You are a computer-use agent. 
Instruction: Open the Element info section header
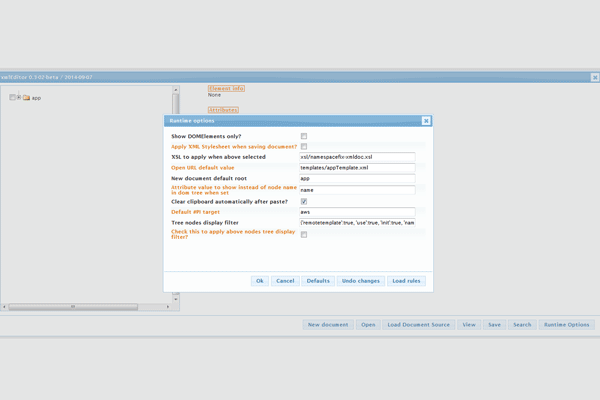click(x=226, y=88)
